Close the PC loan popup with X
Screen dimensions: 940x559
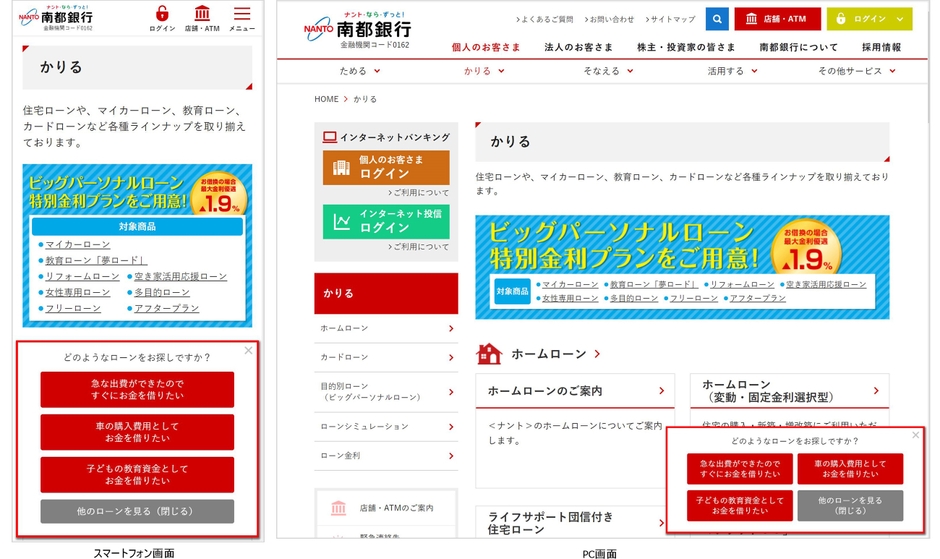(x=915, y=435)
